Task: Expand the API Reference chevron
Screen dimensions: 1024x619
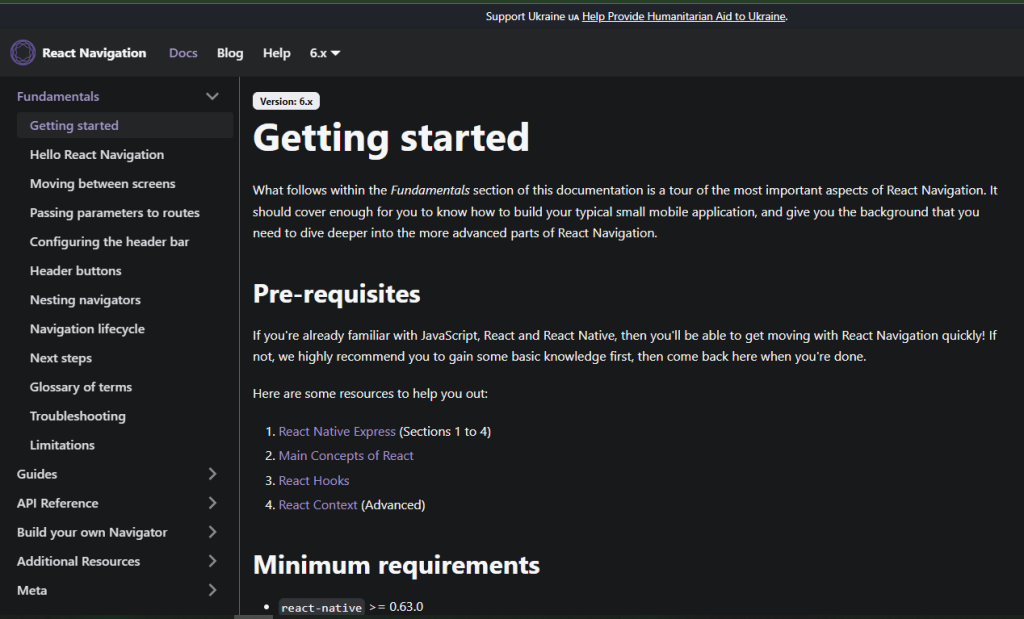Action: (x=212, y=503)
